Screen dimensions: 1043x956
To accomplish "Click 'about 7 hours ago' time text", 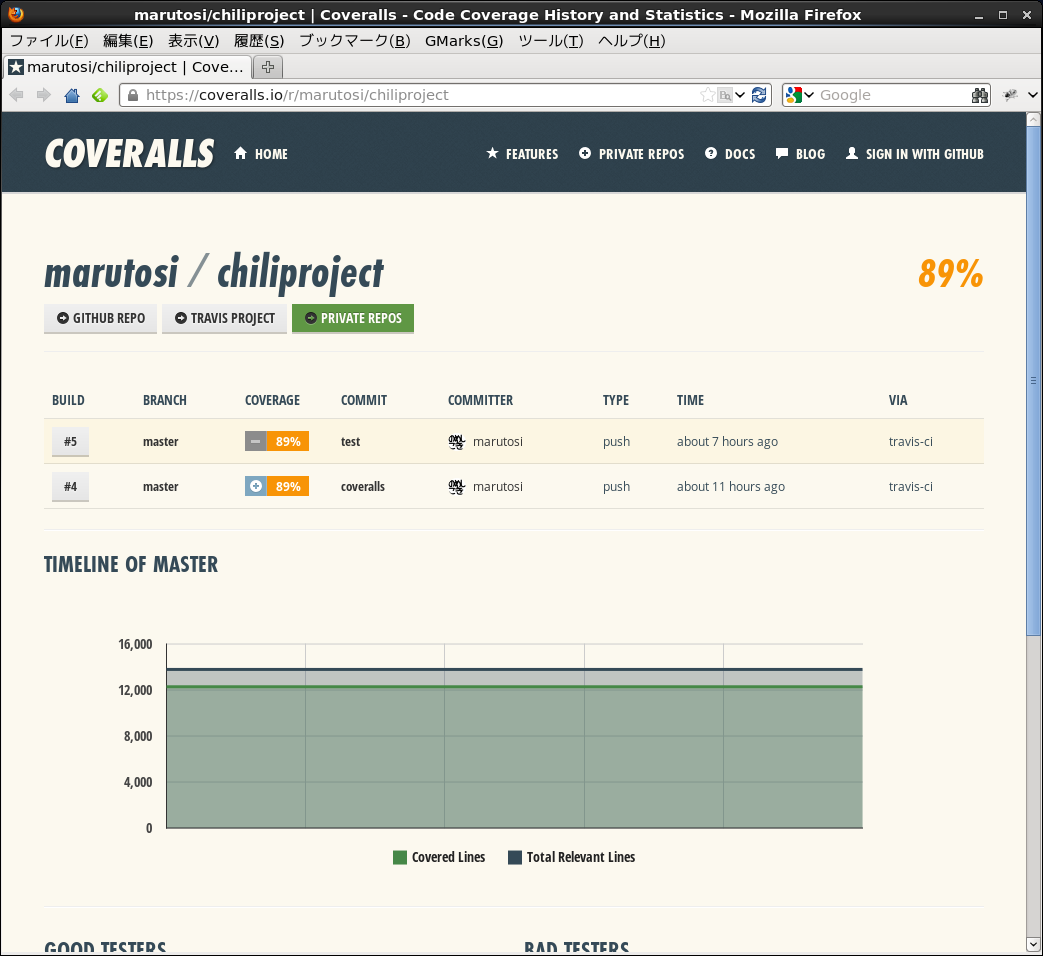I will [728, 442].
